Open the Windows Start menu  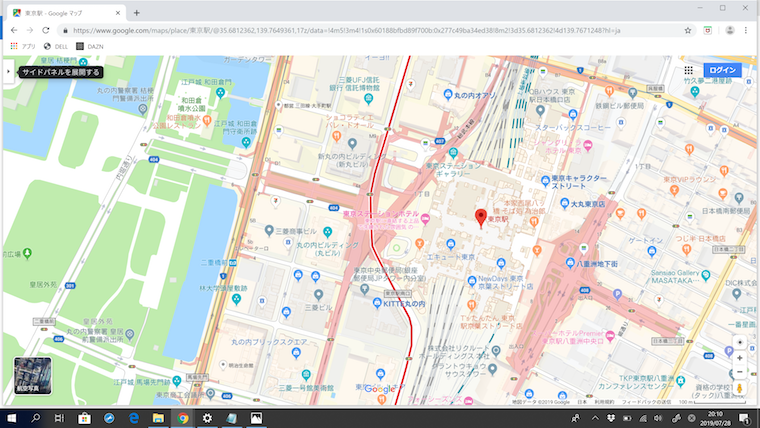[x=11, y=418]
